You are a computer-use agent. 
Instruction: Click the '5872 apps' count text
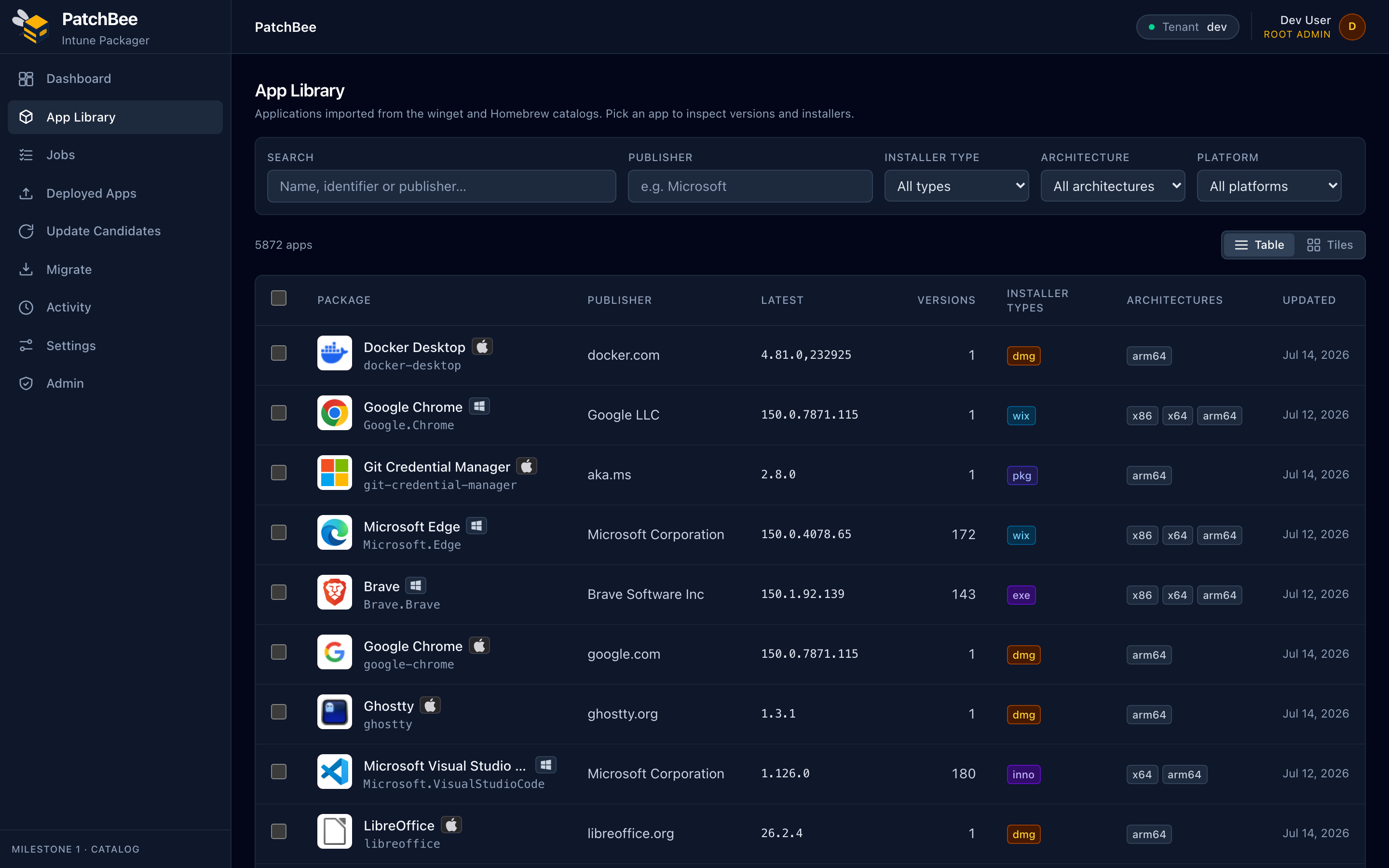click(x=284, y=245)
